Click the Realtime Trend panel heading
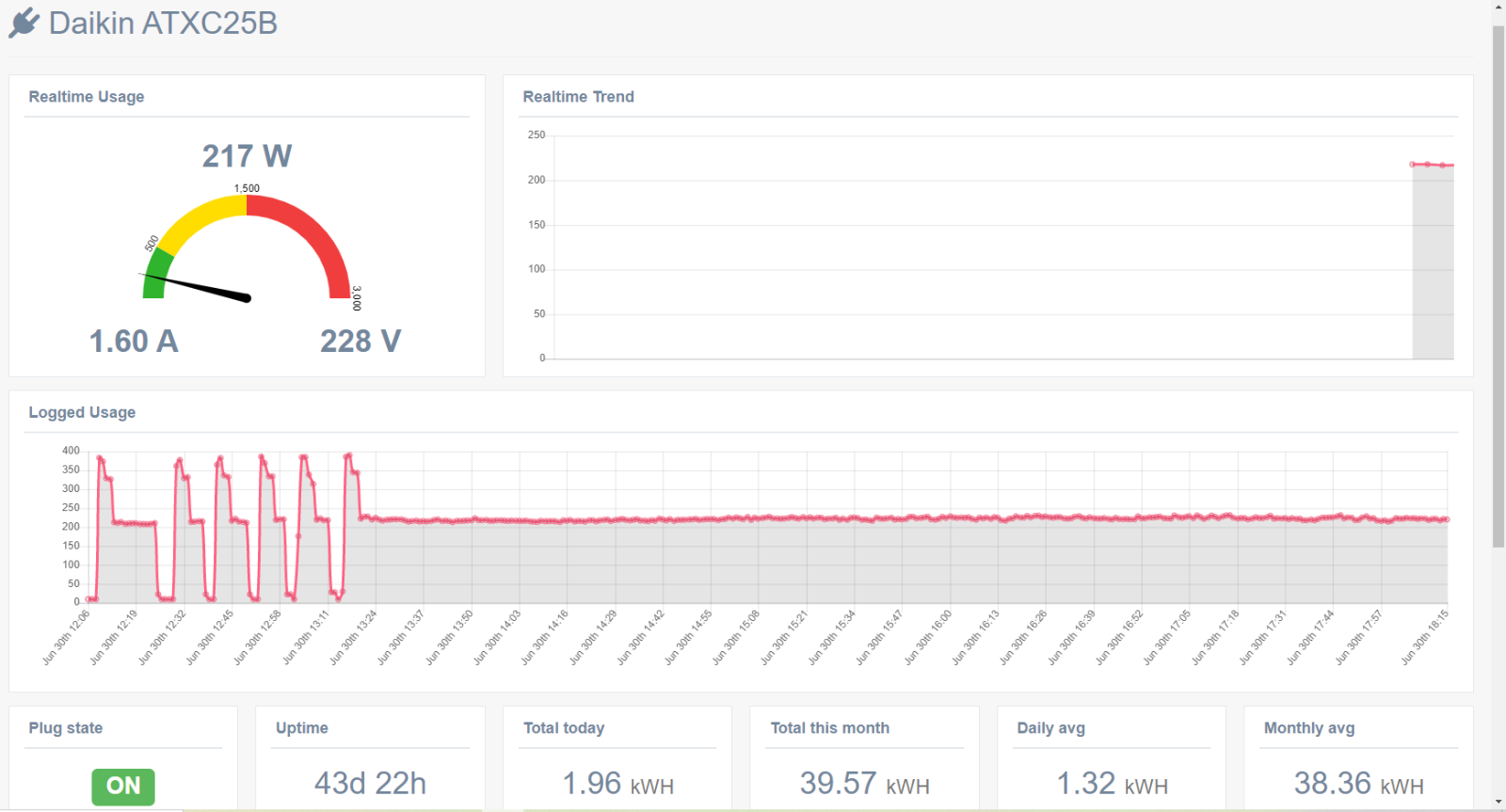The width and height of the screenshot is (1506, 812). click(x=578, y=97)
